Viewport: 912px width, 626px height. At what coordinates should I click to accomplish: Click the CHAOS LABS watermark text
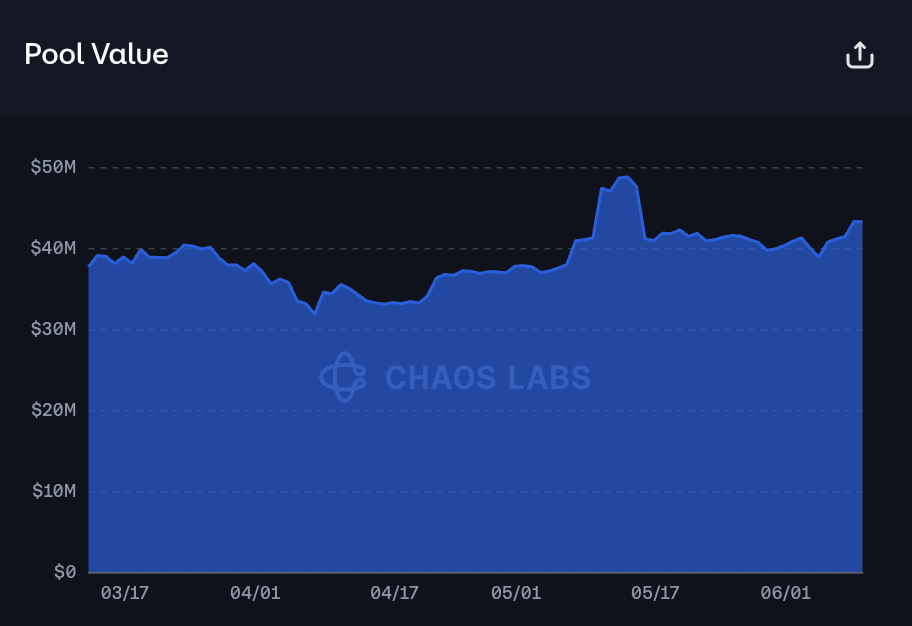pyautogui.click(x=488, y=378)
